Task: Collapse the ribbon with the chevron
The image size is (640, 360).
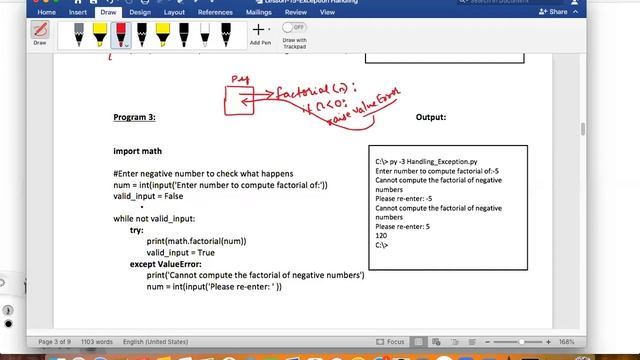Action: (x=576, y=12)
